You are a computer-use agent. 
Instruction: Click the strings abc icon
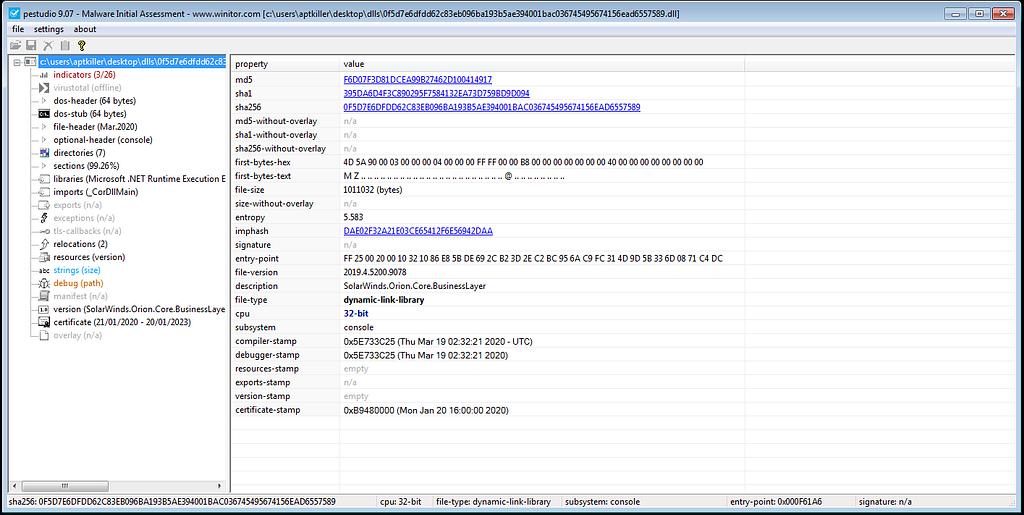[x=44, y=270]
